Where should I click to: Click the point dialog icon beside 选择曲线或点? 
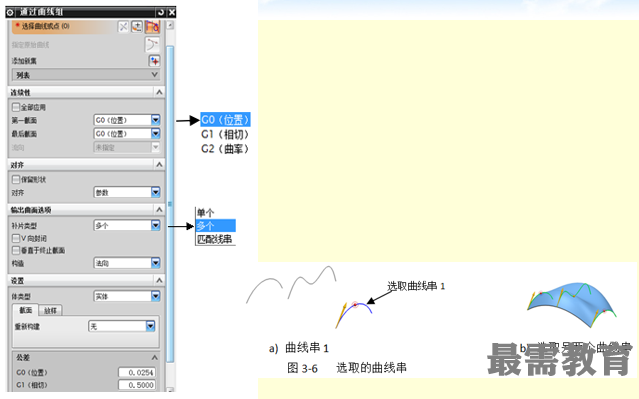tap(123, 27)
